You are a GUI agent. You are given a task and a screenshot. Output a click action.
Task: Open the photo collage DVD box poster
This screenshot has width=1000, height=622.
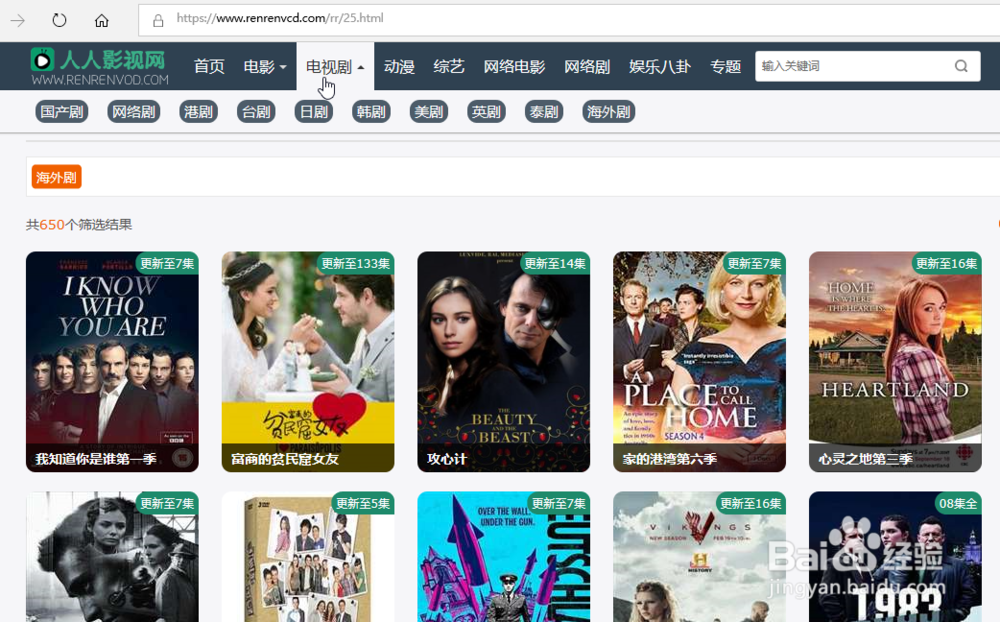(x=308, y=557)
